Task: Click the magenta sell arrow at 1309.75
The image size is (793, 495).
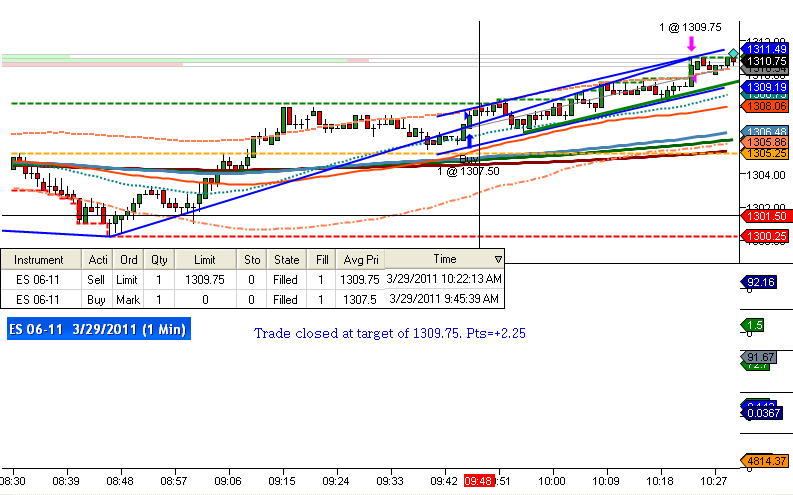Action: tap(691, 43)
